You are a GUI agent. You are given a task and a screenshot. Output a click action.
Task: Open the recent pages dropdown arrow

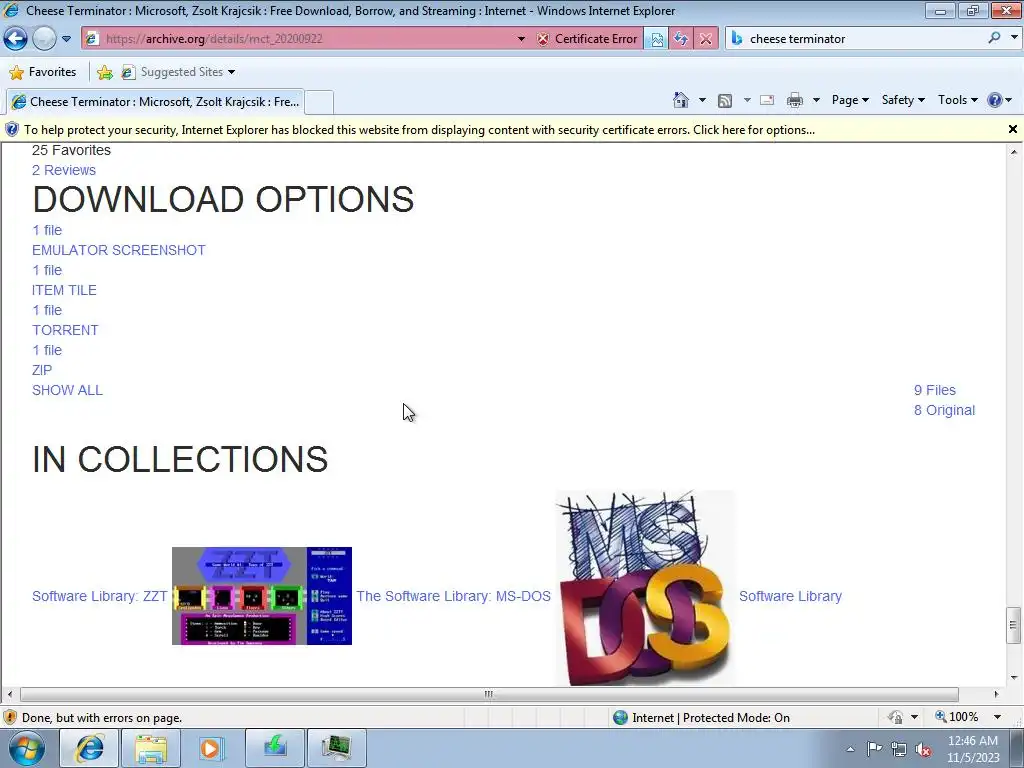coord(66,39)
